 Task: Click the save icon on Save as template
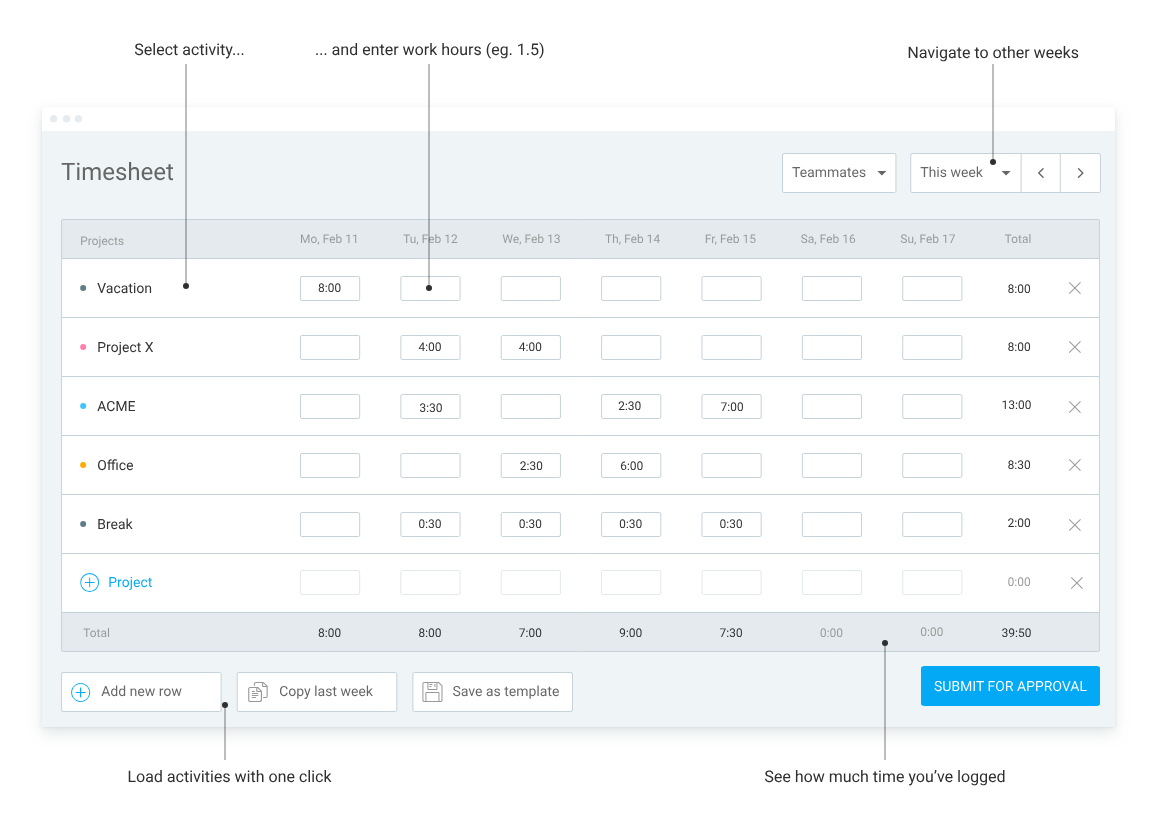pyautogui.click(x=432, y=691)
